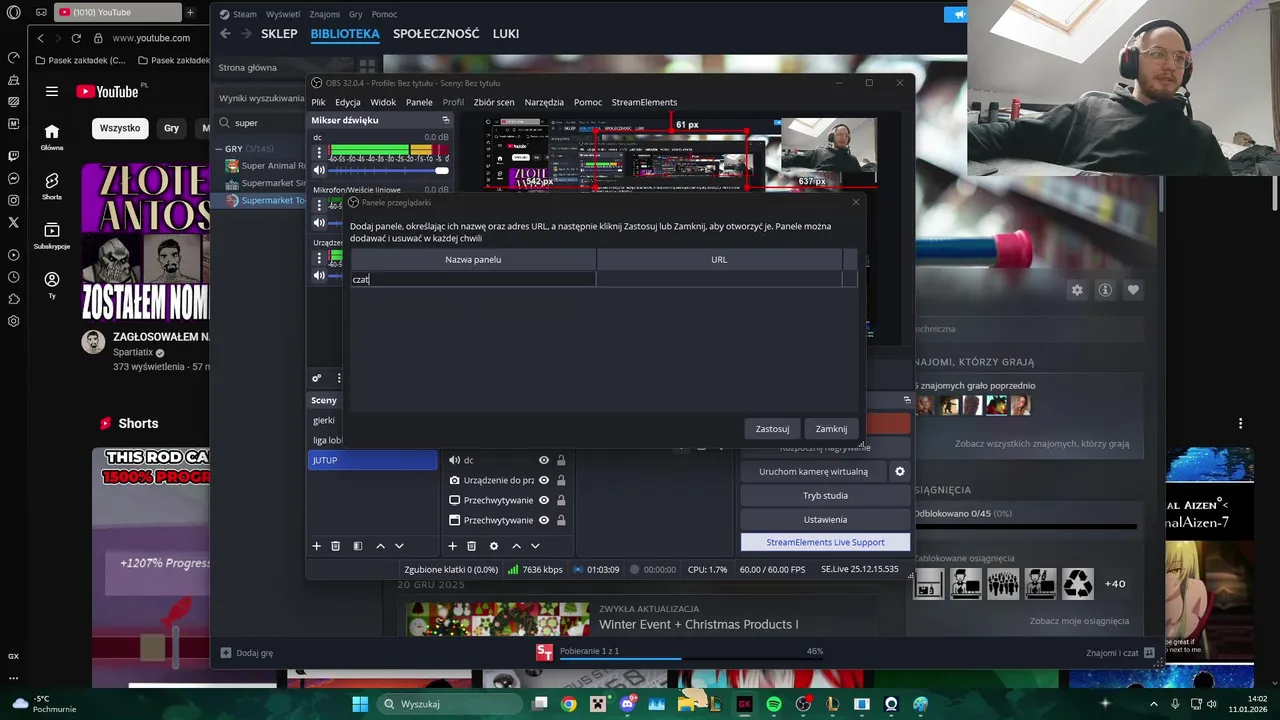Add the game to favorites with the heart icon
Viewport: 1280px width, 720px height.
click(1133, 290)
